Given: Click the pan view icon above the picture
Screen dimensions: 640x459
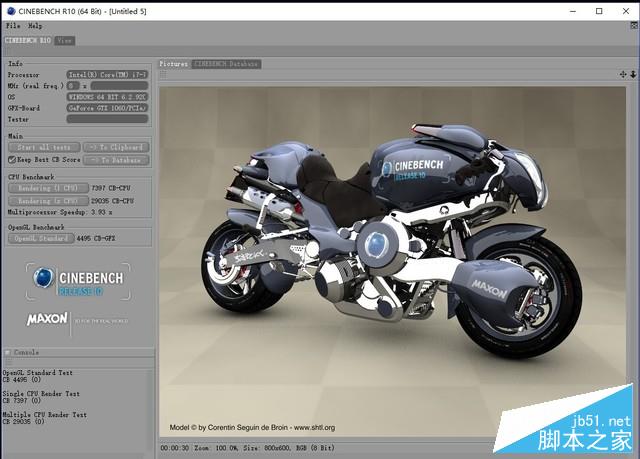Looking at the screenshot, I should tap(622, 74).
